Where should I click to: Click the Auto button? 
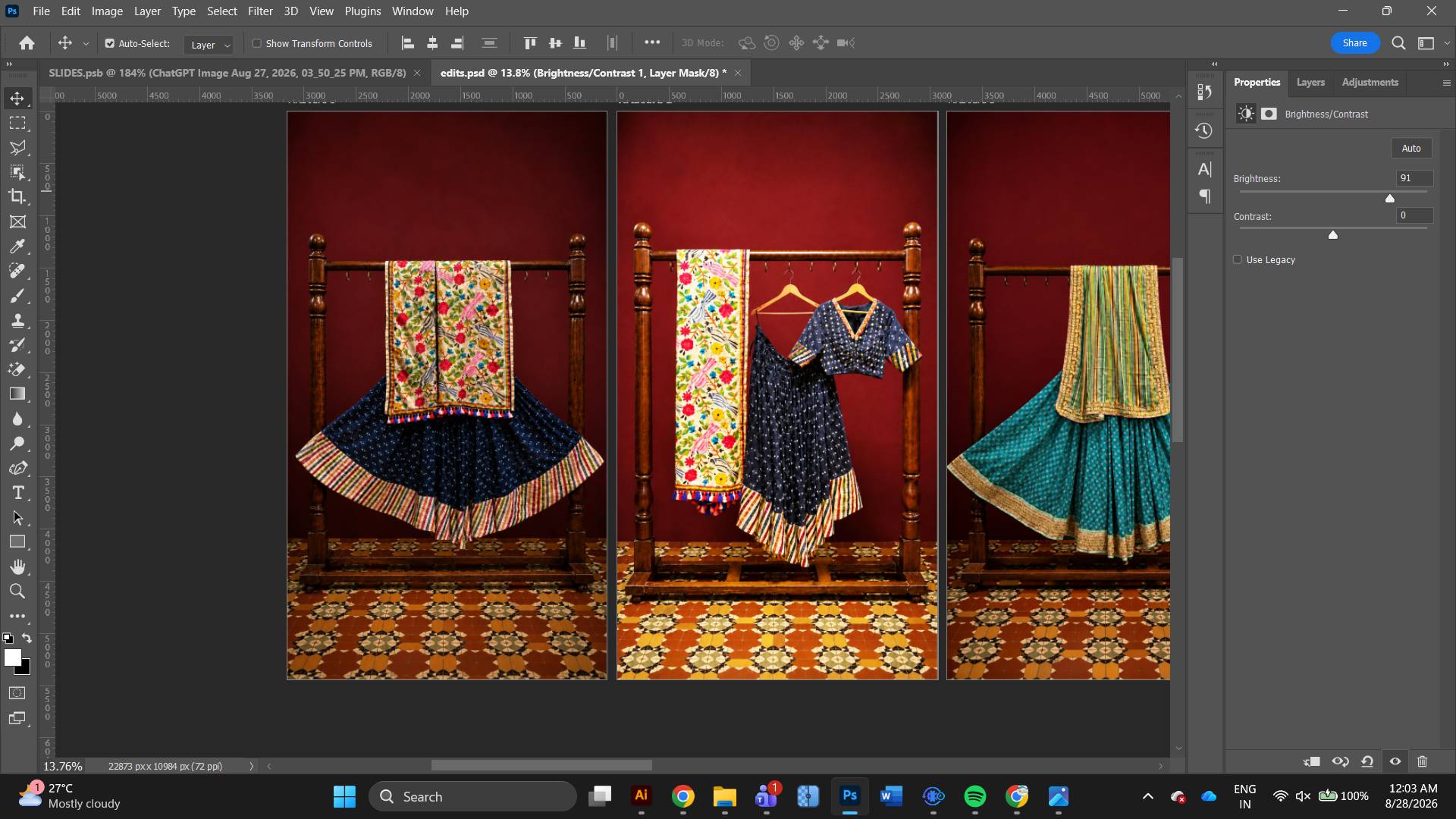(1411, 148)
